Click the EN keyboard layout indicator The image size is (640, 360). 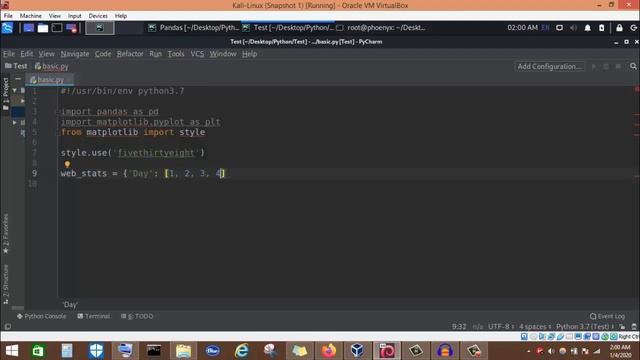(x=545, y=28)
